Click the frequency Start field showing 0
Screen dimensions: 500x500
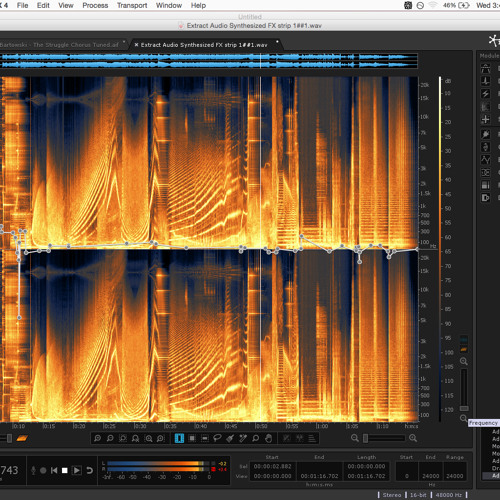tap(407, 476)
